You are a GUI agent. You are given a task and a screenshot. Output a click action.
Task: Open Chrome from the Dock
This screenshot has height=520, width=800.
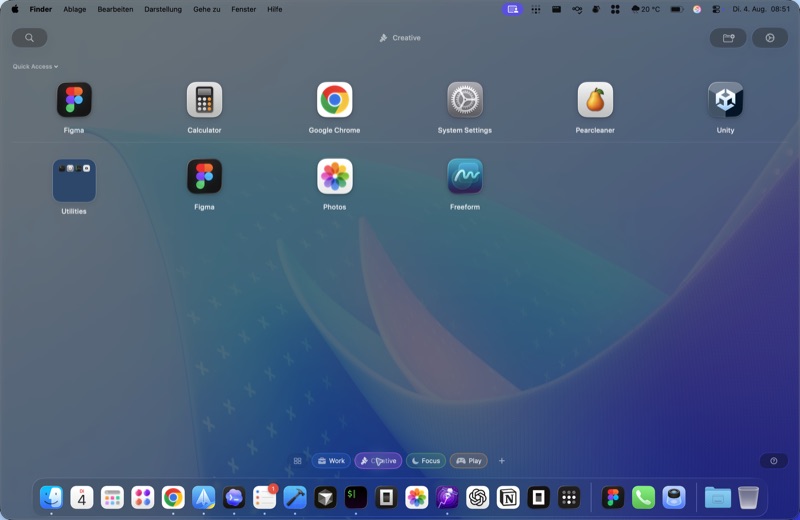173,497
